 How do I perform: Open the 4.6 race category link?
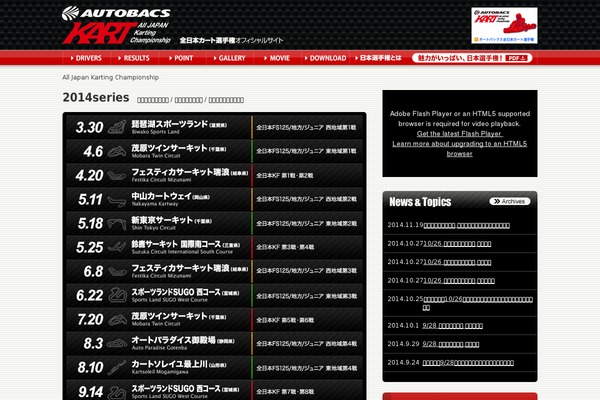[x=306, y=151]
